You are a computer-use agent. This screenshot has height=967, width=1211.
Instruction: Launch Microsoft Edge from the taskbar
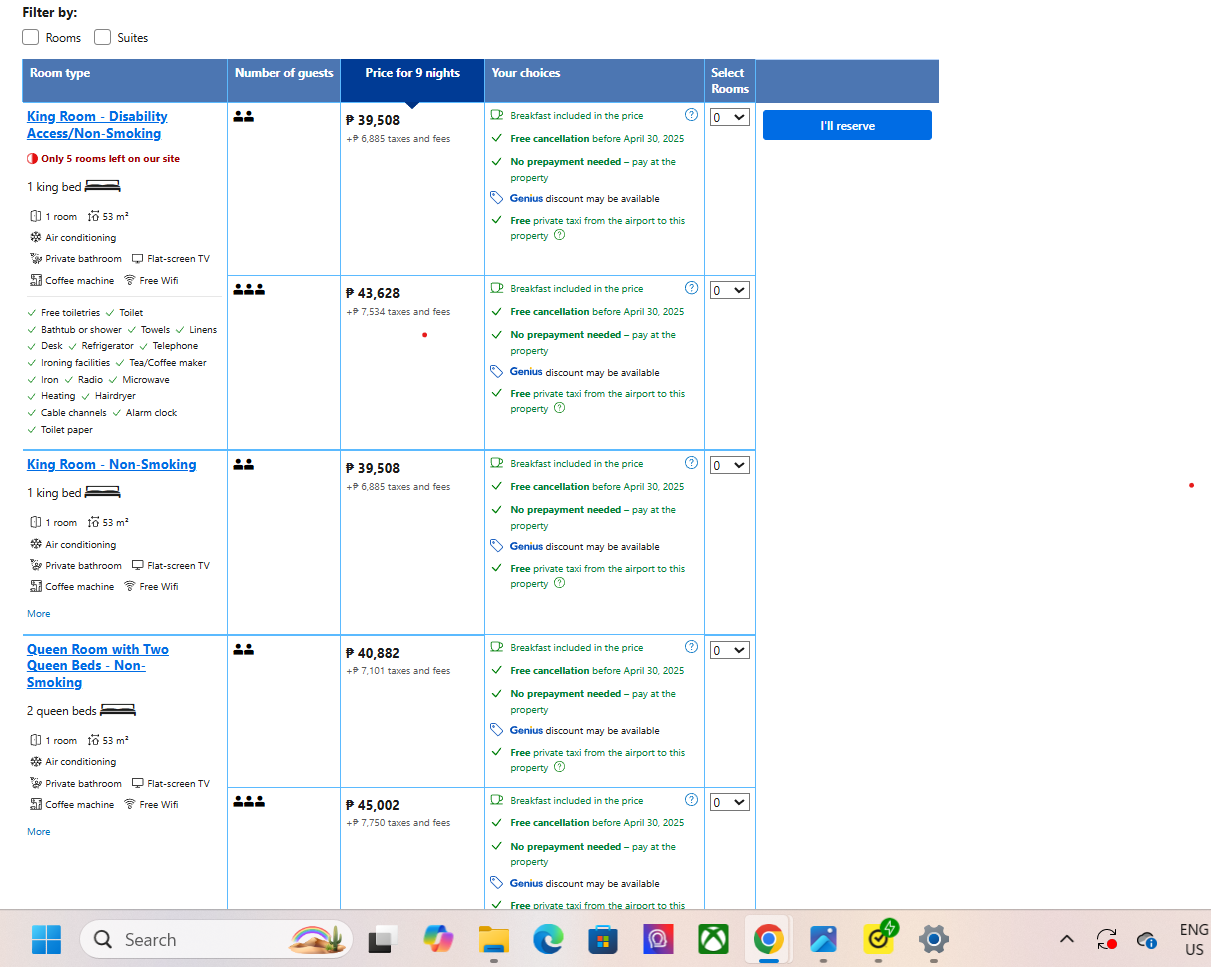(x=548, y=940)
